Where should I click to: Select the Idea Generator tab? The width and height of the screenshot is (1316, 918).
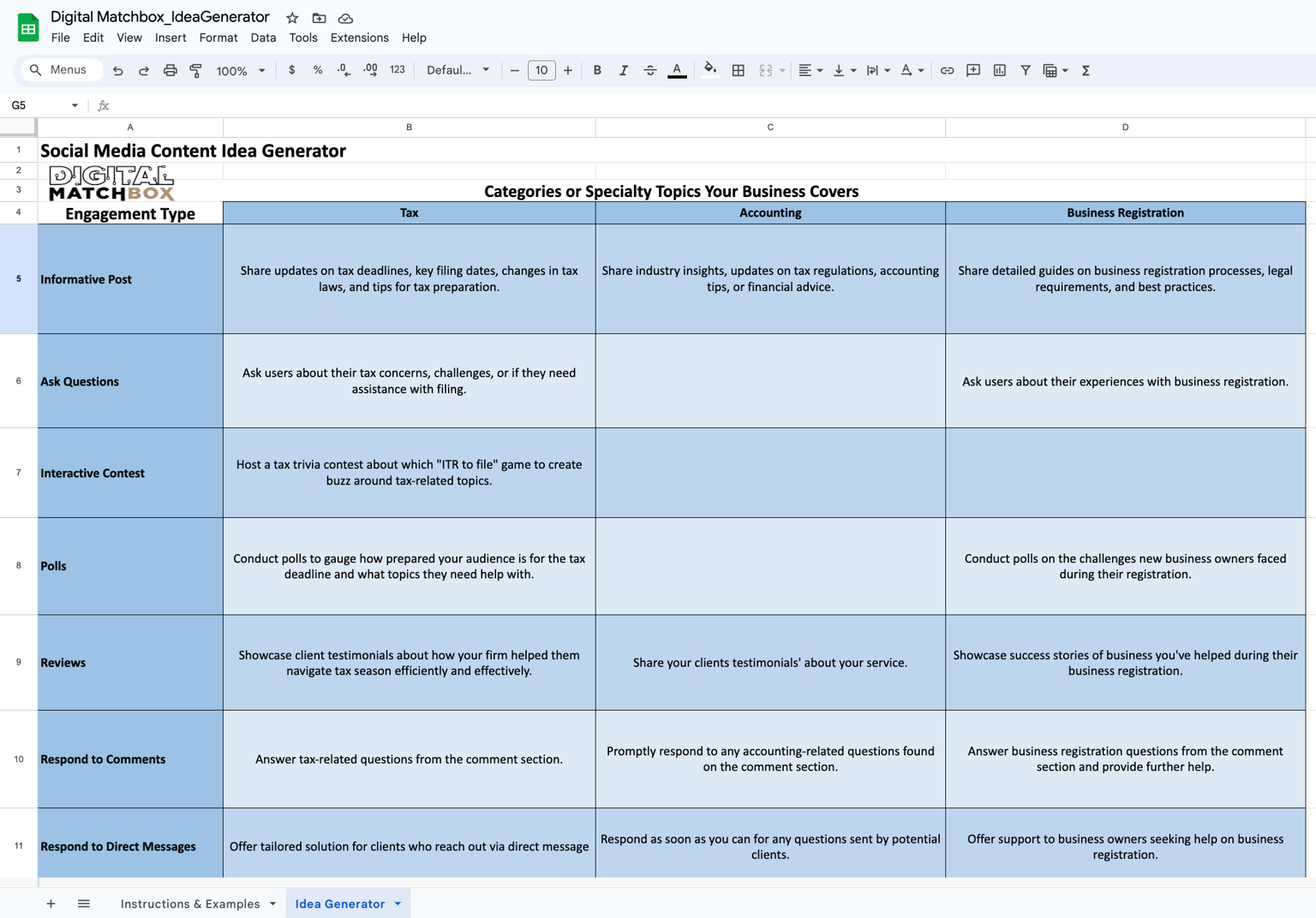coord(340,903)
